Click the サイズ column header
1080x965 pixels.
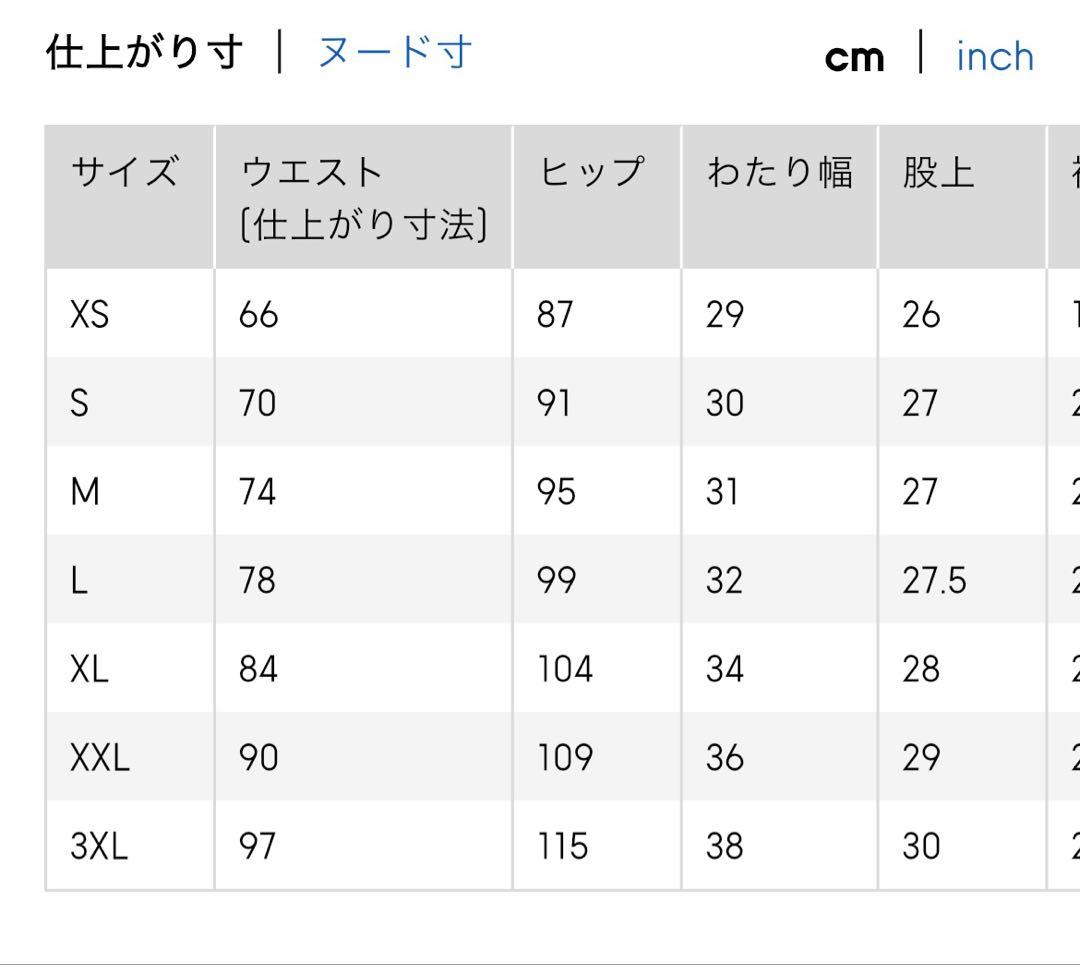point(124,174)
